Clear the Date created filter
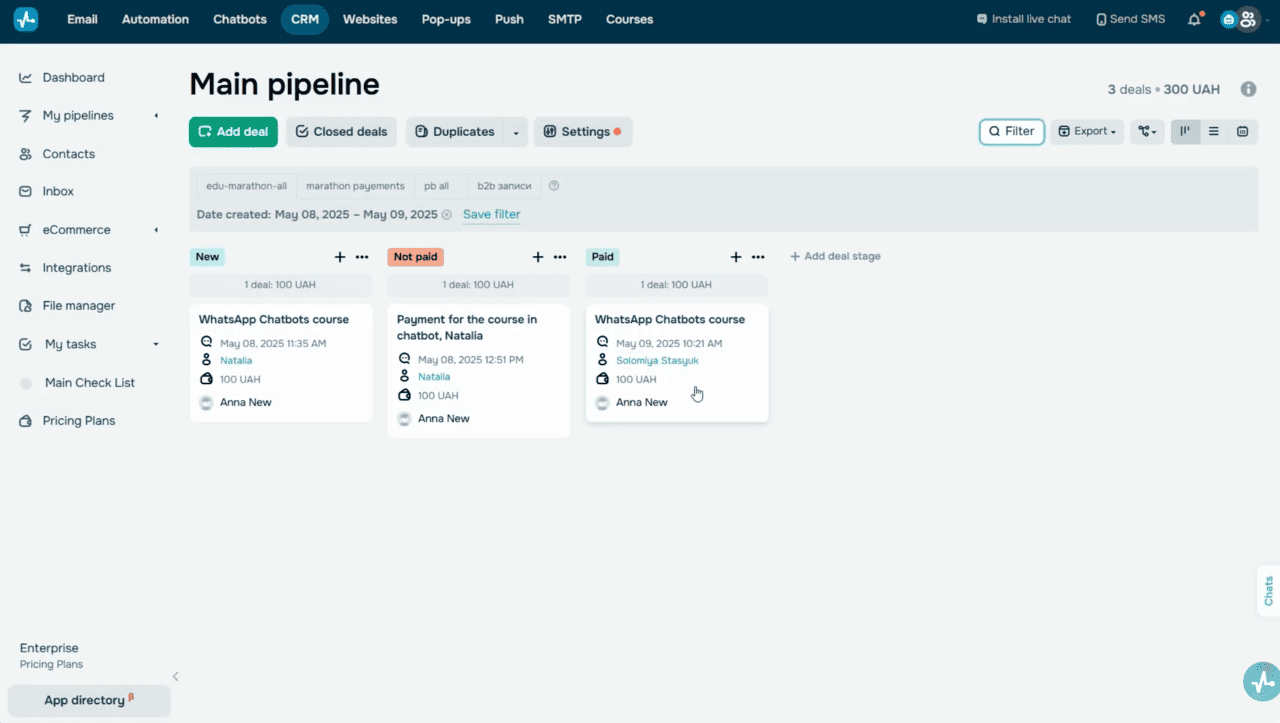Viewport: 1280px width, 723px height. (447, 215)
